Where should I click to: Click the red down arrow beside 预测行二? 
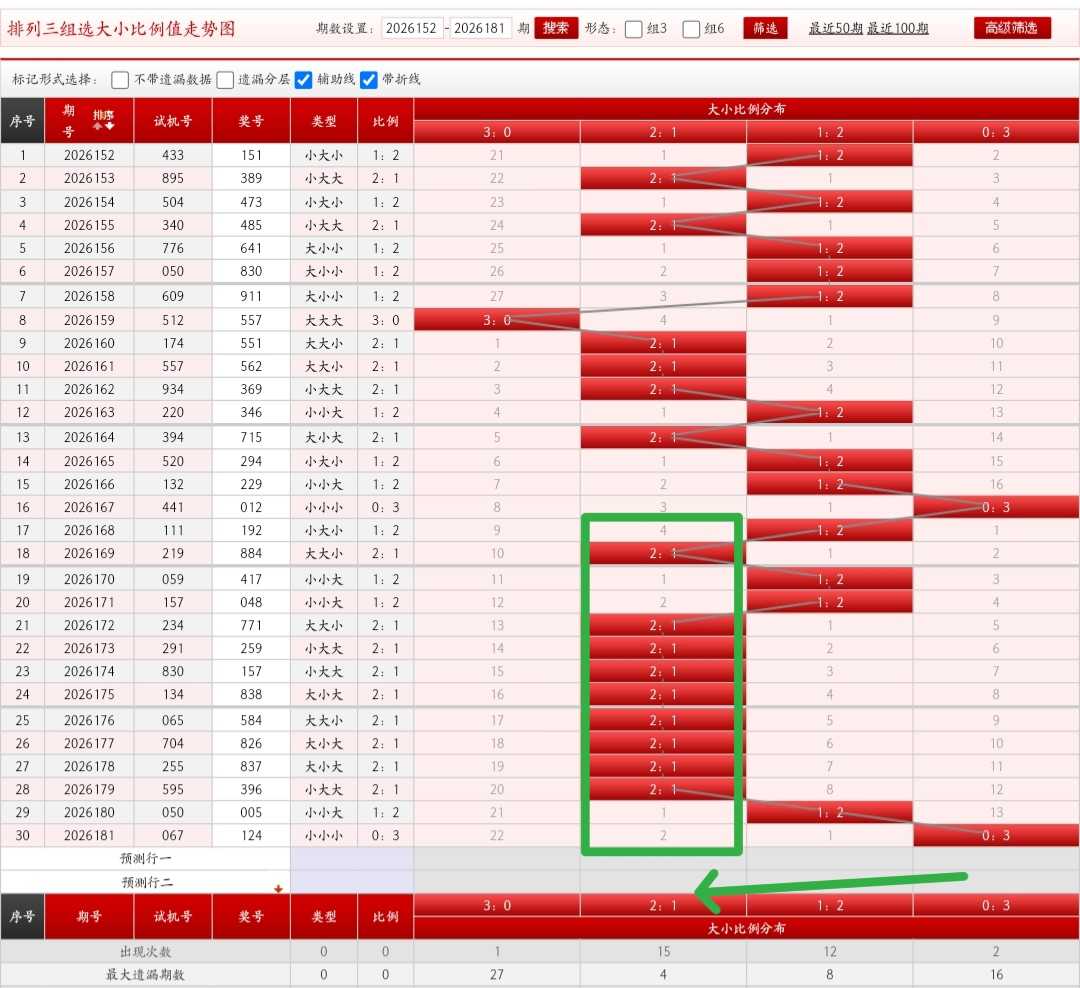pos(278,889)
